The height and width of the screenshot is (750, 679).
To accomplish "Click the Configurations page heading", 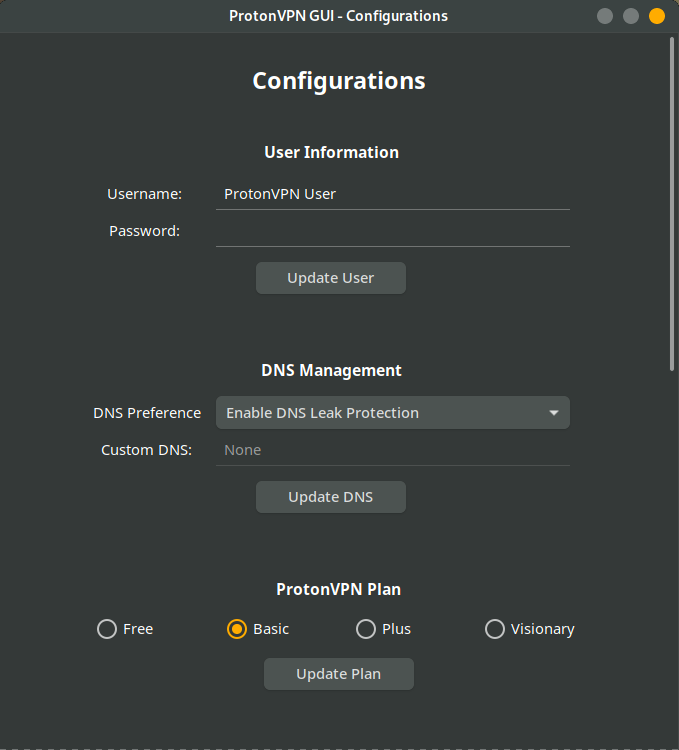I will click(339, 81).
